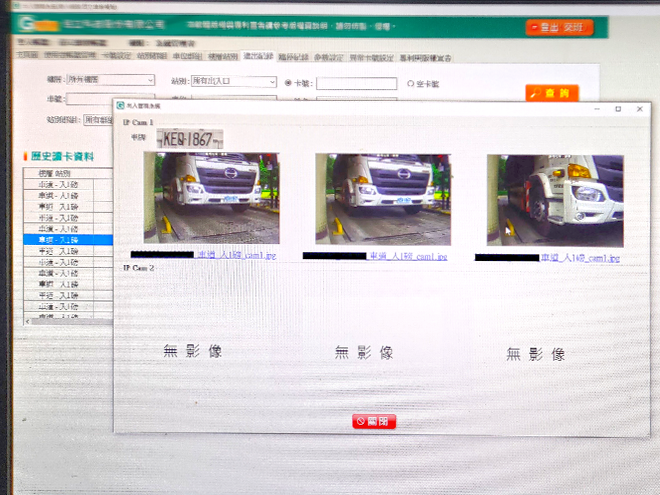Screen dimensions: 660x495
Task: Open the 站別群組 group dropdown
Action: [98, 120]
